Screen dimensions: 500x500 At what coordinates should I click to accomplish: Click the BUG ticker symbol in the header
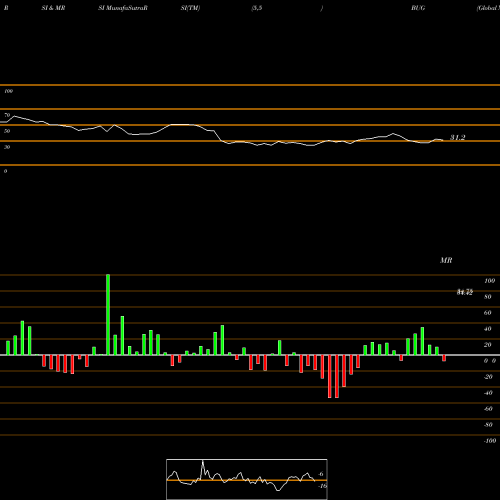pos(418,8)
